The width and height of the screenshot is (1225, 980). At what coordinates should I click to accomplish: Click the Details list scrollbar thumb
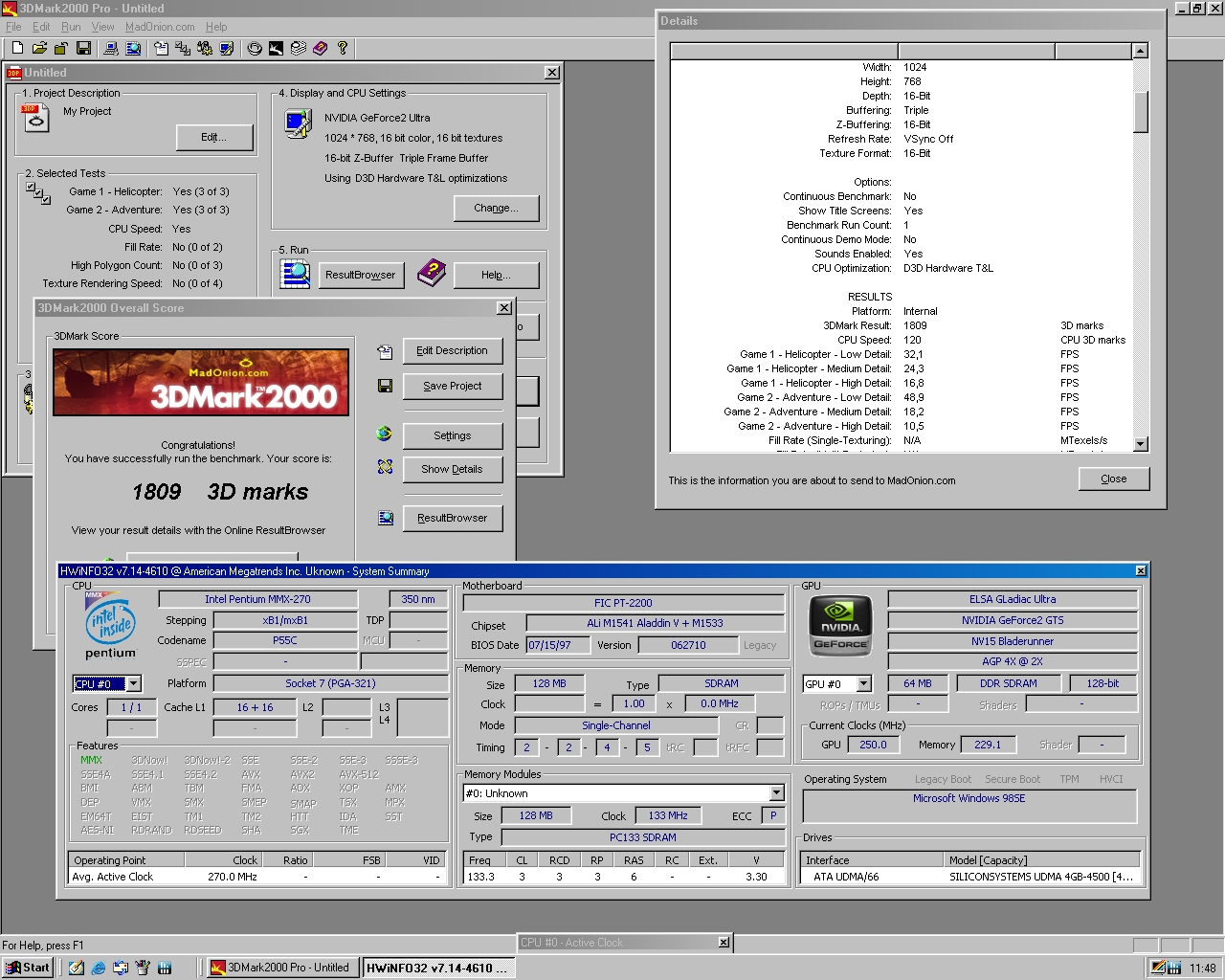point(1140,113)
